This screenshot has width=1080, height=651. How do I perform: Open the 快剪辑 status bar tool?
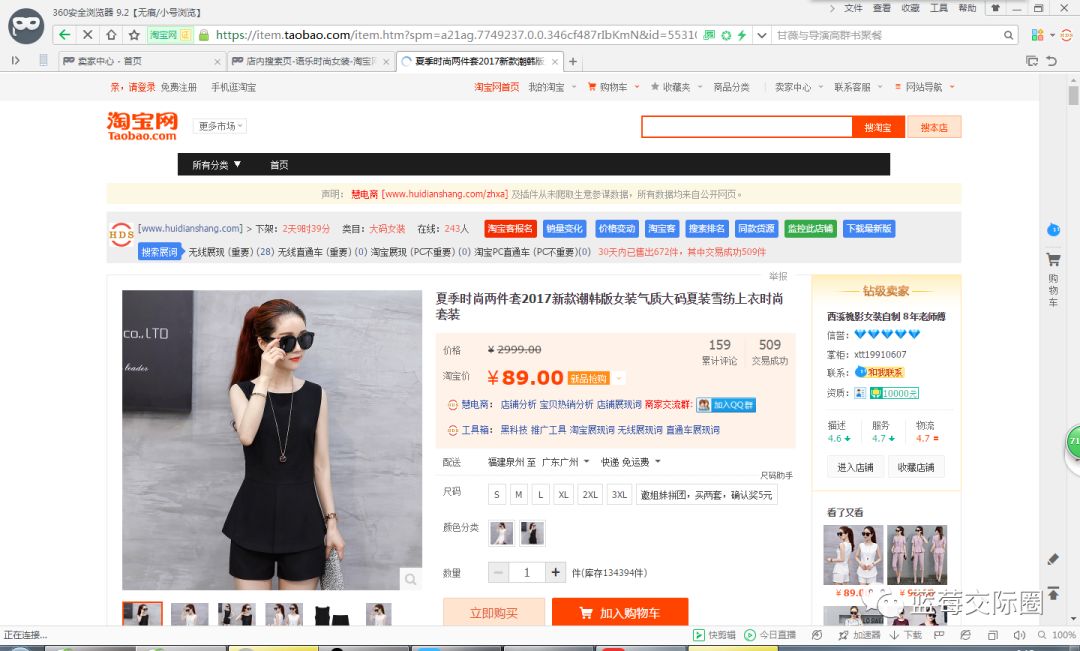coord(714,634)
